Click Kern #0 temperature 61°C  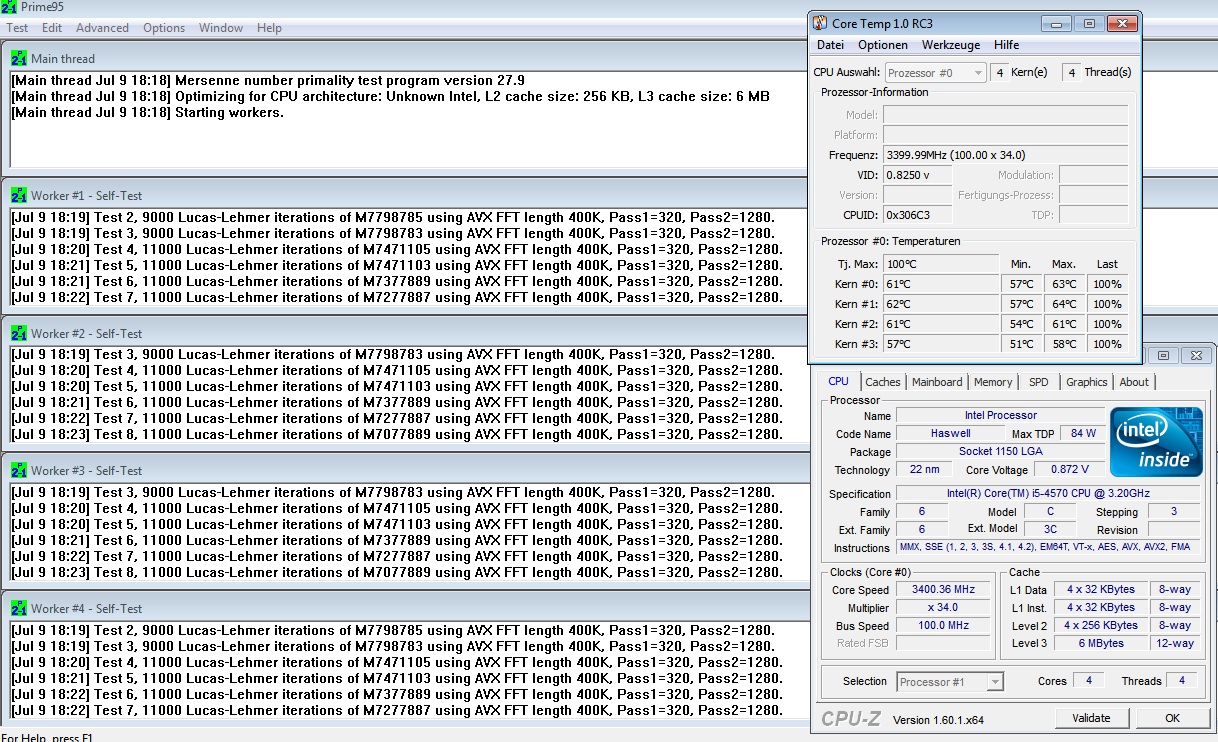(940, 284)
